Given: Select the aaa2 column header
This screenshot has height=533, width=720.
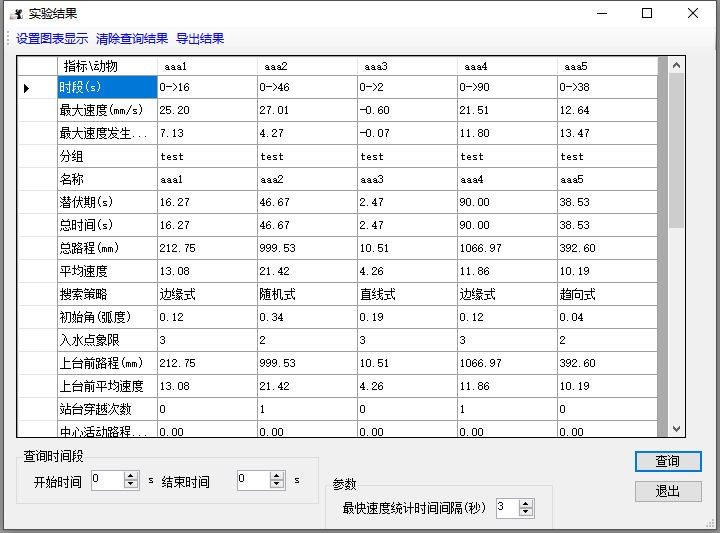Looking at the screenshot, I should tap(307, 67).
